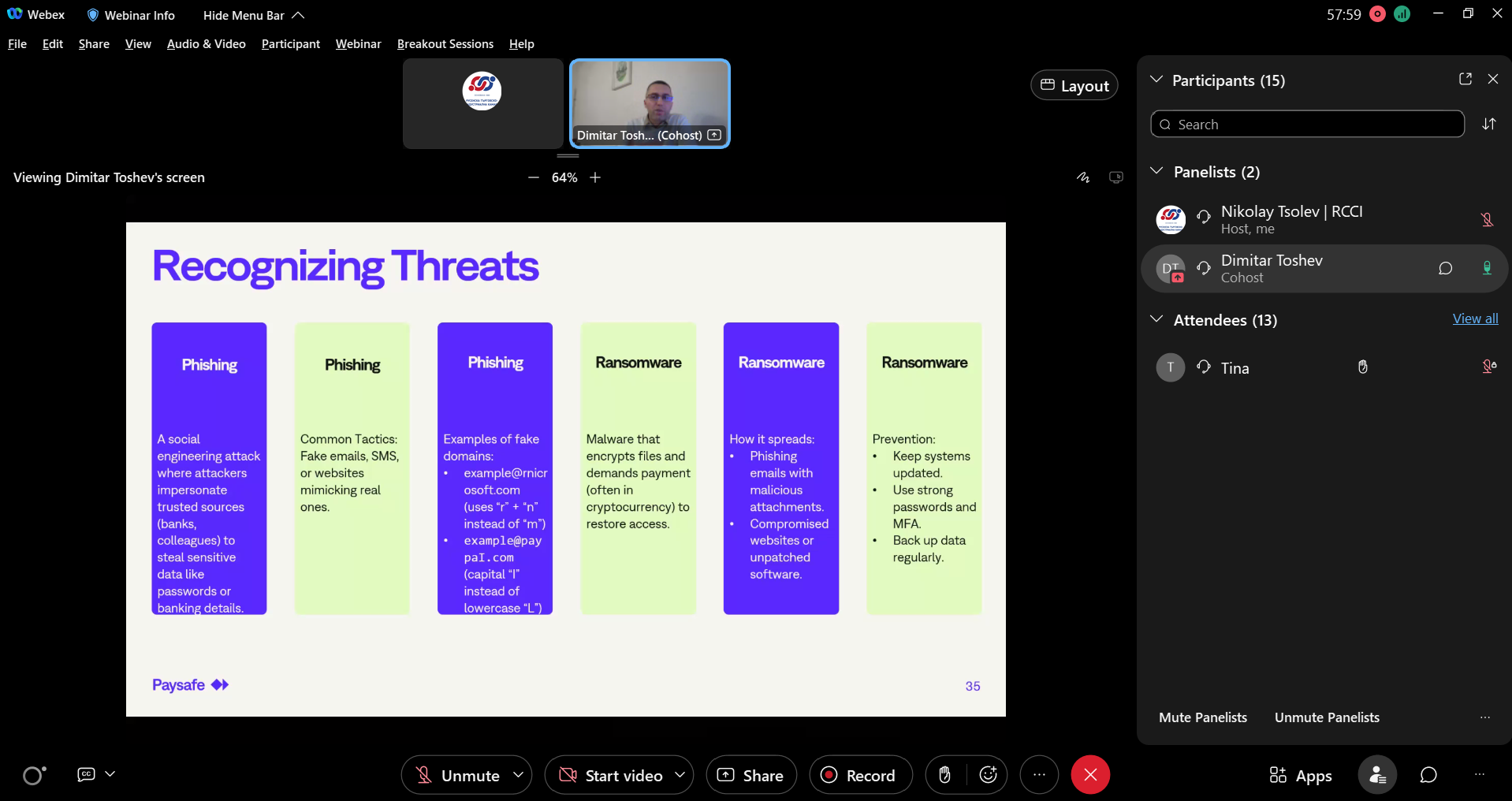
Task: Zoom in the shared screen with plus
Action: tap(595, 177)
